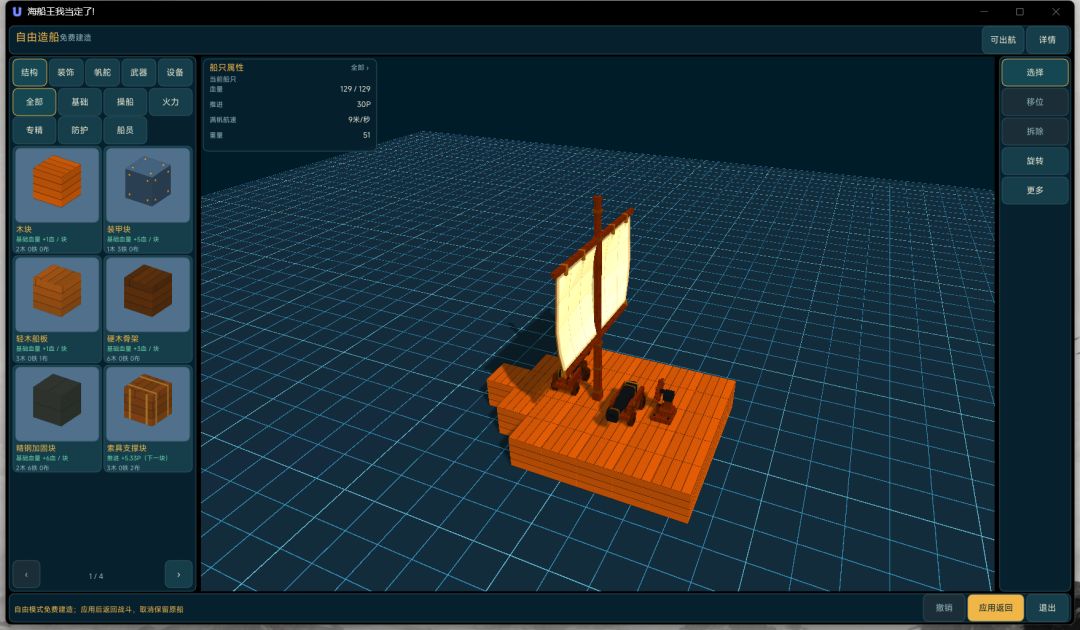The image size is (1080, 630).
Task: Go to the next block page
Action: pos(178,574)
